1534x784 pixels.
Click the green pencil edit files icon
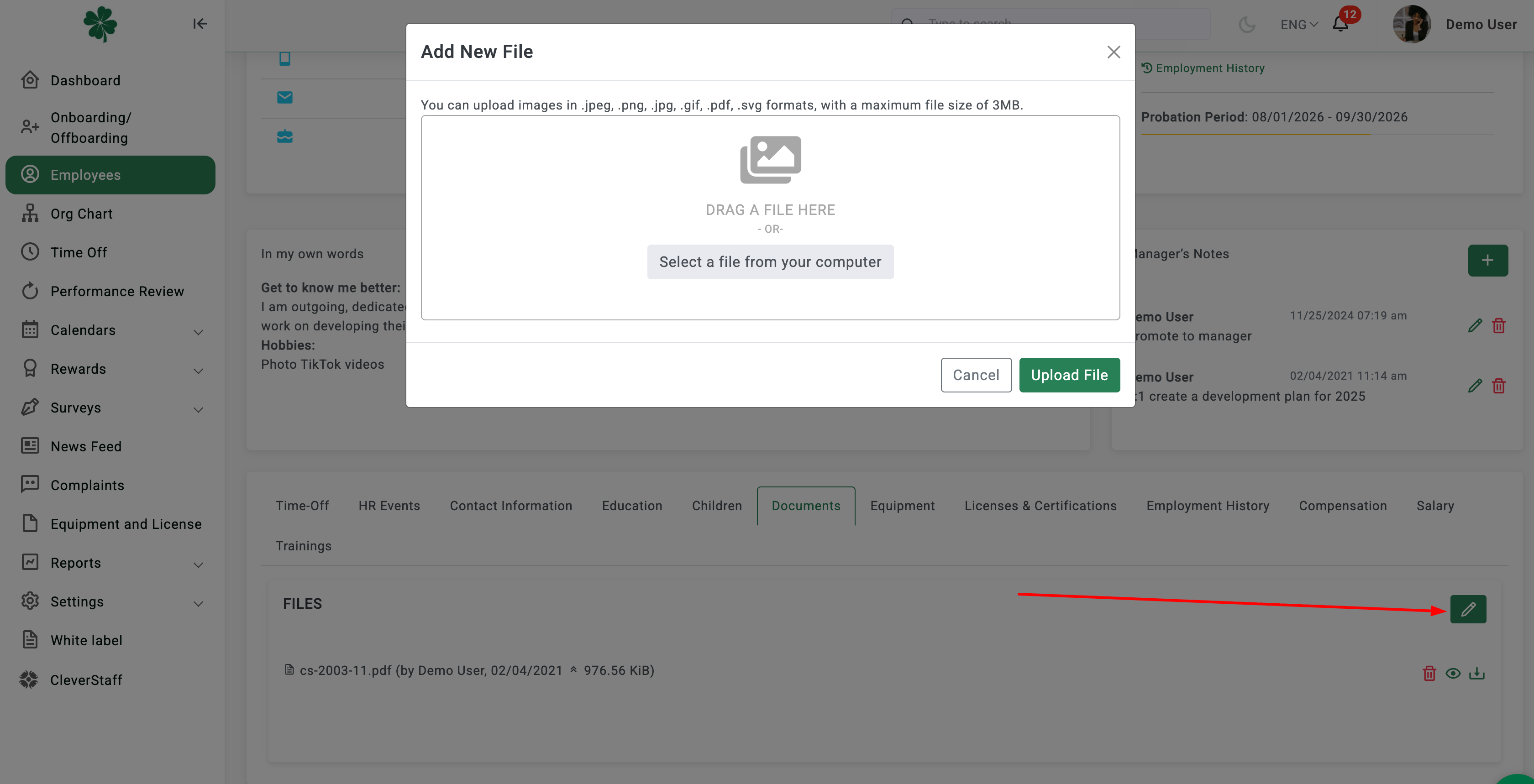click(x=1468, y=609)
